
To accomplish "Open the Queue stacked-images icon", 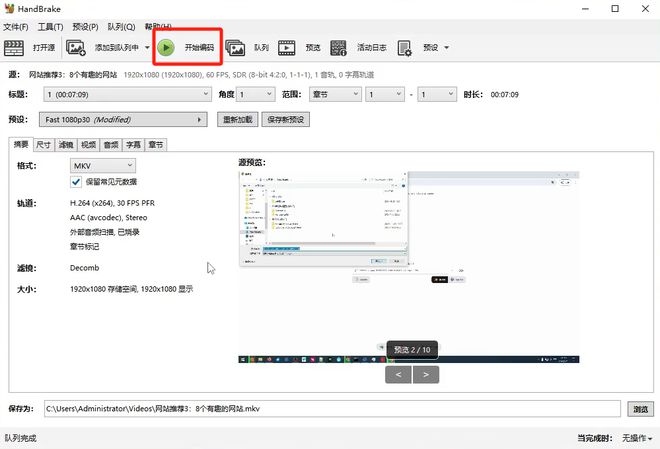I will point(235,48).
